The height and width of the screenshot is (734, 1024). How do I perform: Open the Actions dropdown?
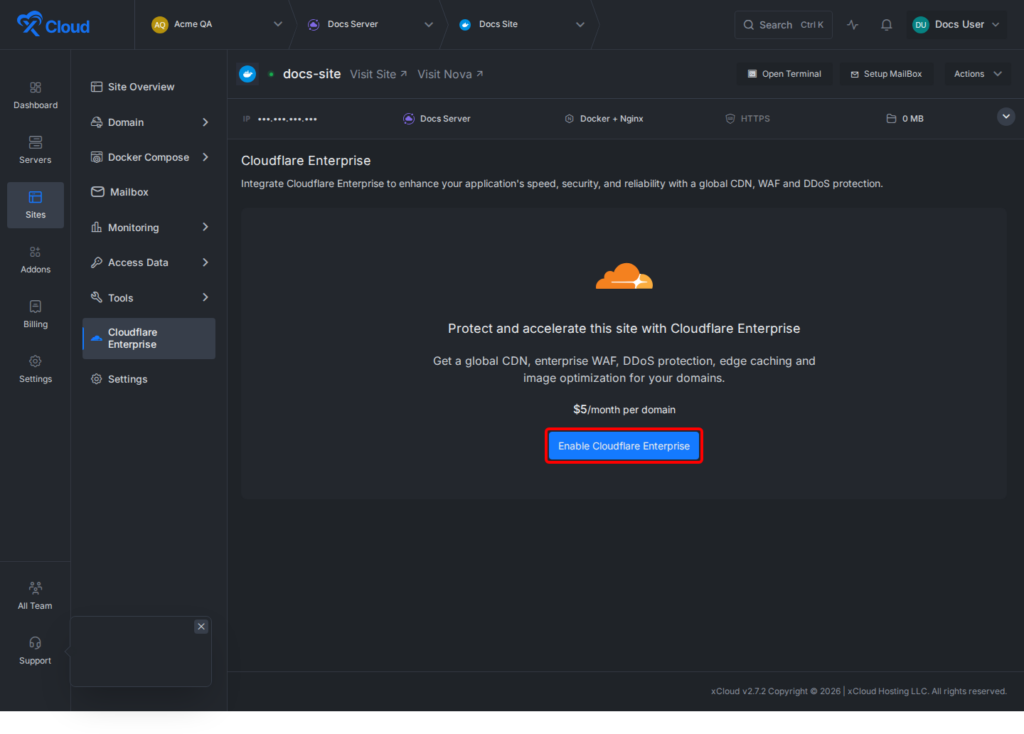977,74
